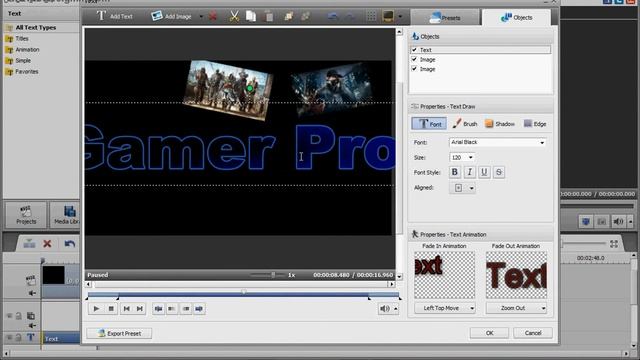This screenshot has width=640, height=360.
Task: Click the Projects button
Action: pyautogui.click(x=26, y=215)
